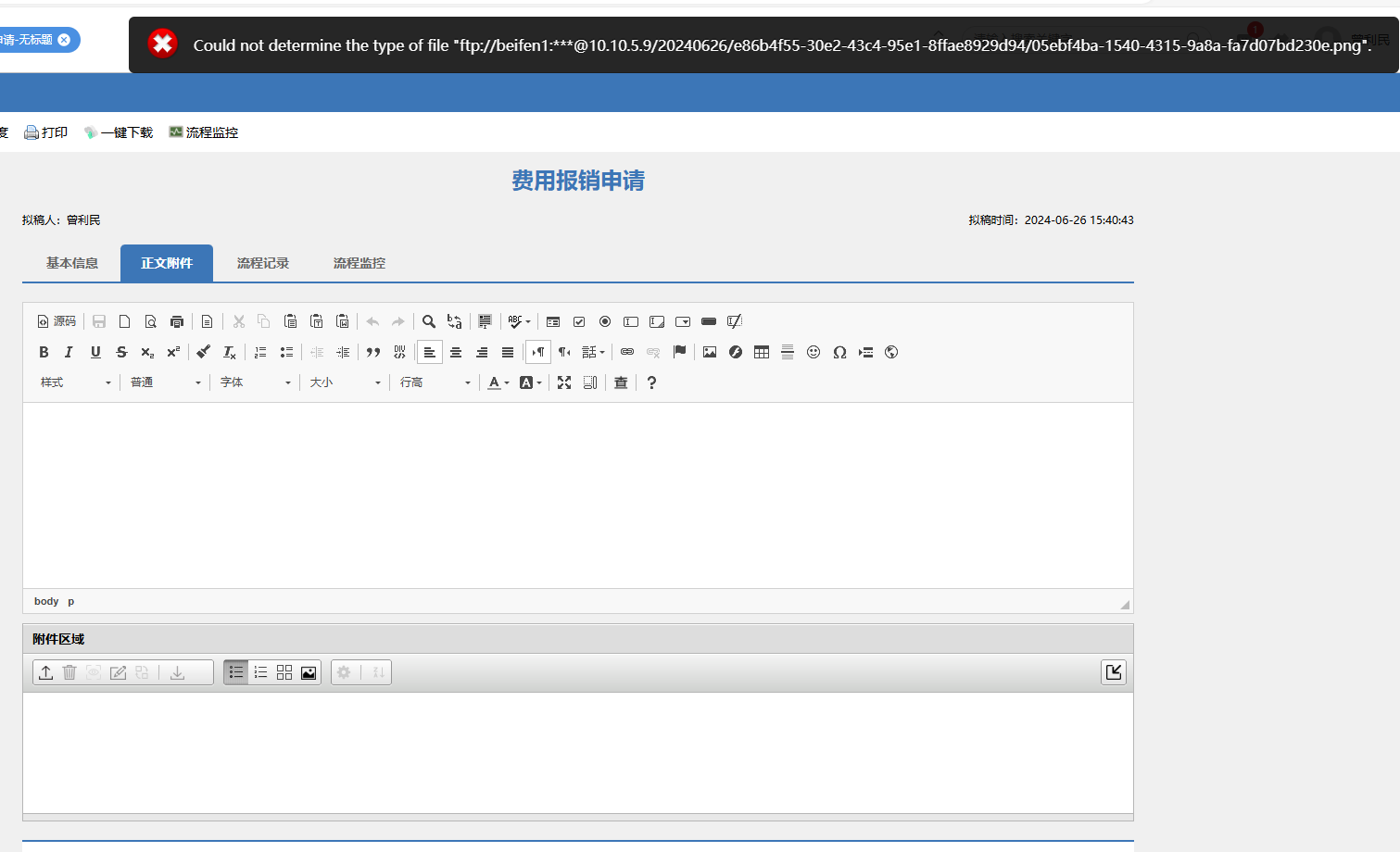
Task: Open the 行高 line height dropdown
Action: pos(435,382)
